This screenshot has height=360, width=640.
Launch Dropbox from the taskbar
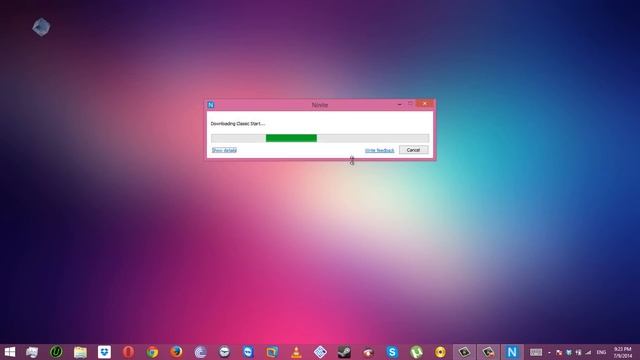point(104,352)
